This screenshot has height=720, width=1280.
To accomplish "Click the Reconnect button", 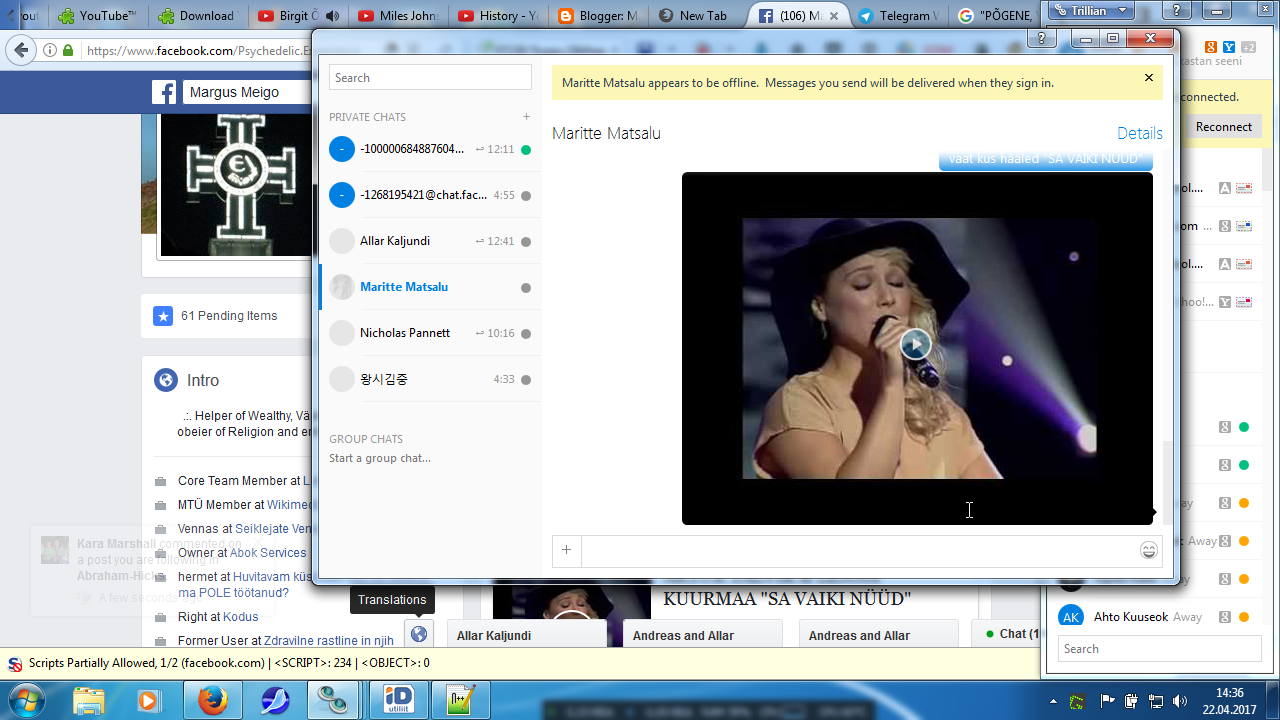I will [x=1223, y=127].
